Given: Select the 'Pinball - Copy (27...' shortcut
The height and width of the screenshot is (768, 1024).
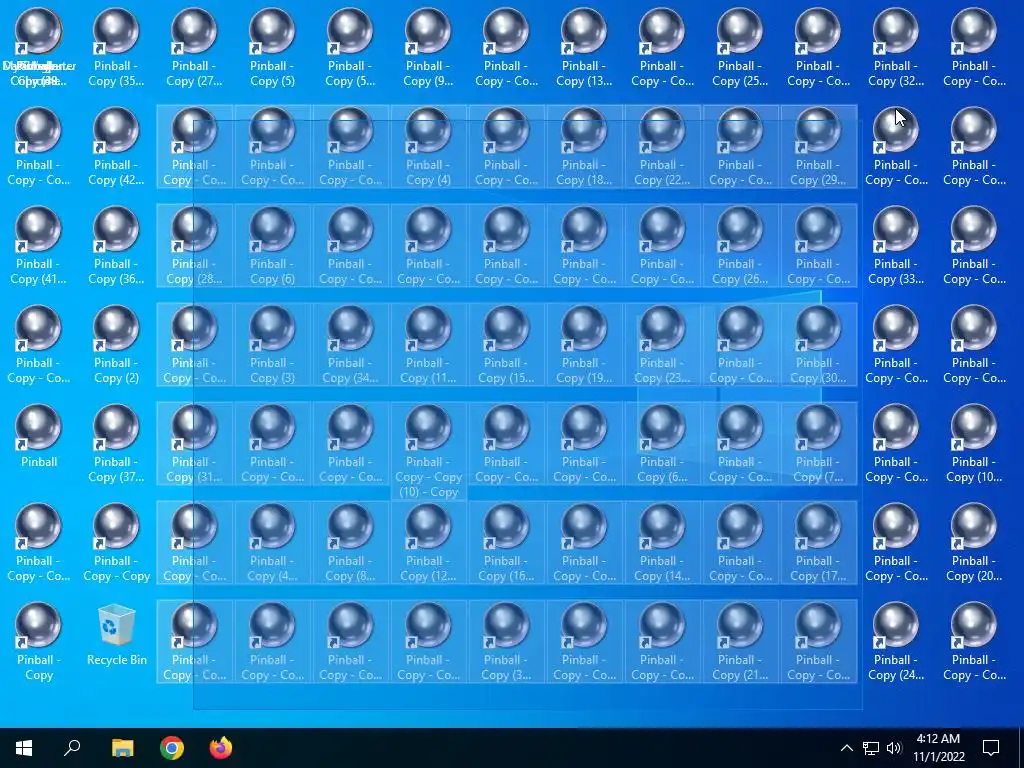Looking at the screenshot, I should [x=194, y=47].
